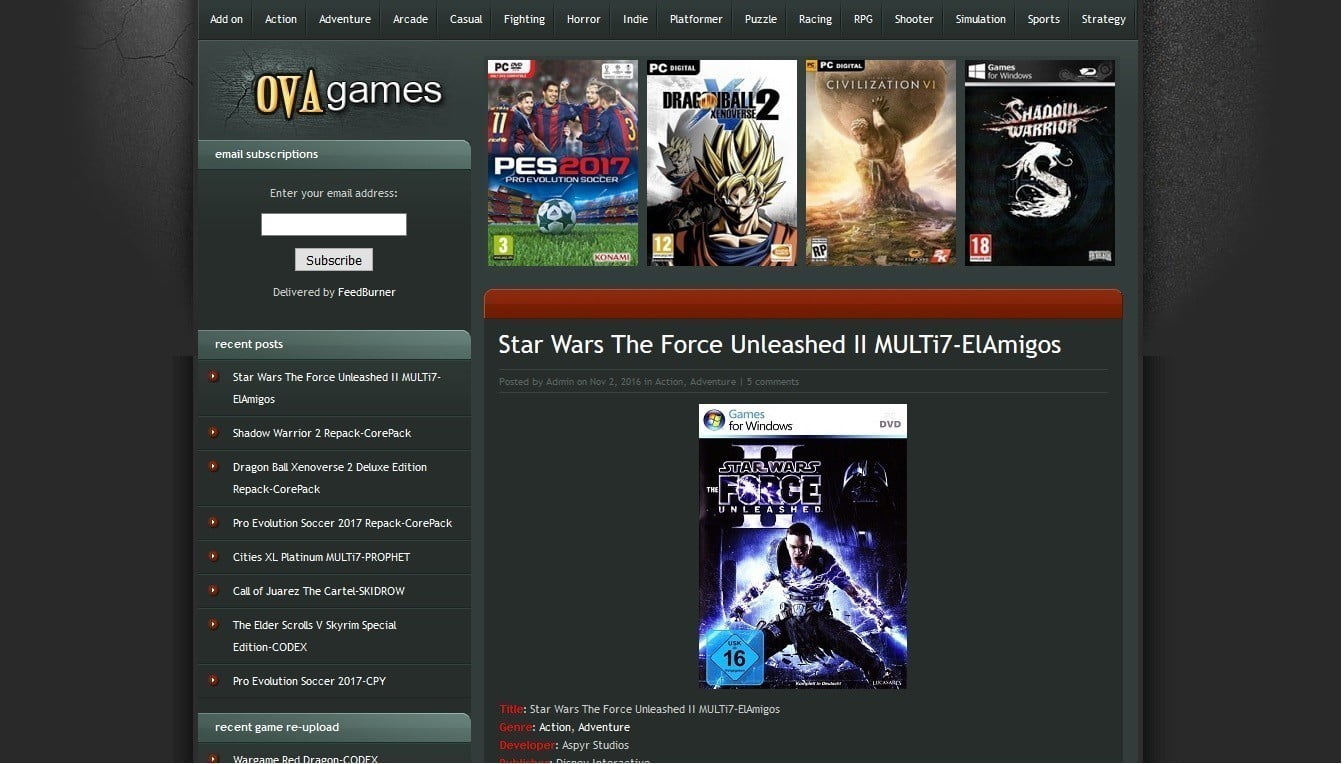Click the Star Wars Force Unleashed box art
Image resolution: width=1344 pixels, height=764 pixels.
tap(803, 546)
